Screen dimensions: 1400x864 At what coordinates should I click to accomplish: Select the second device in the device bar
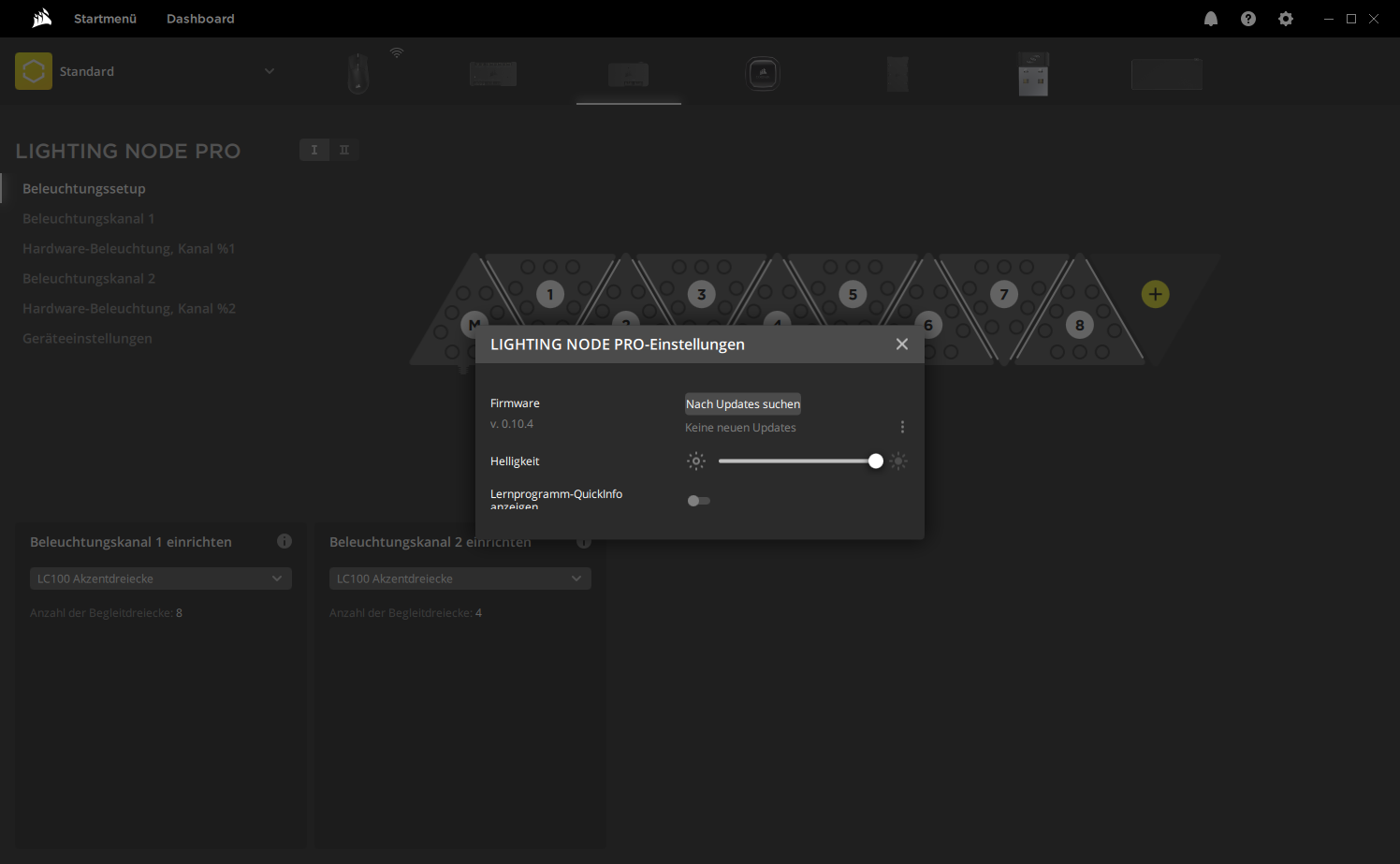[x=493, y=74]
